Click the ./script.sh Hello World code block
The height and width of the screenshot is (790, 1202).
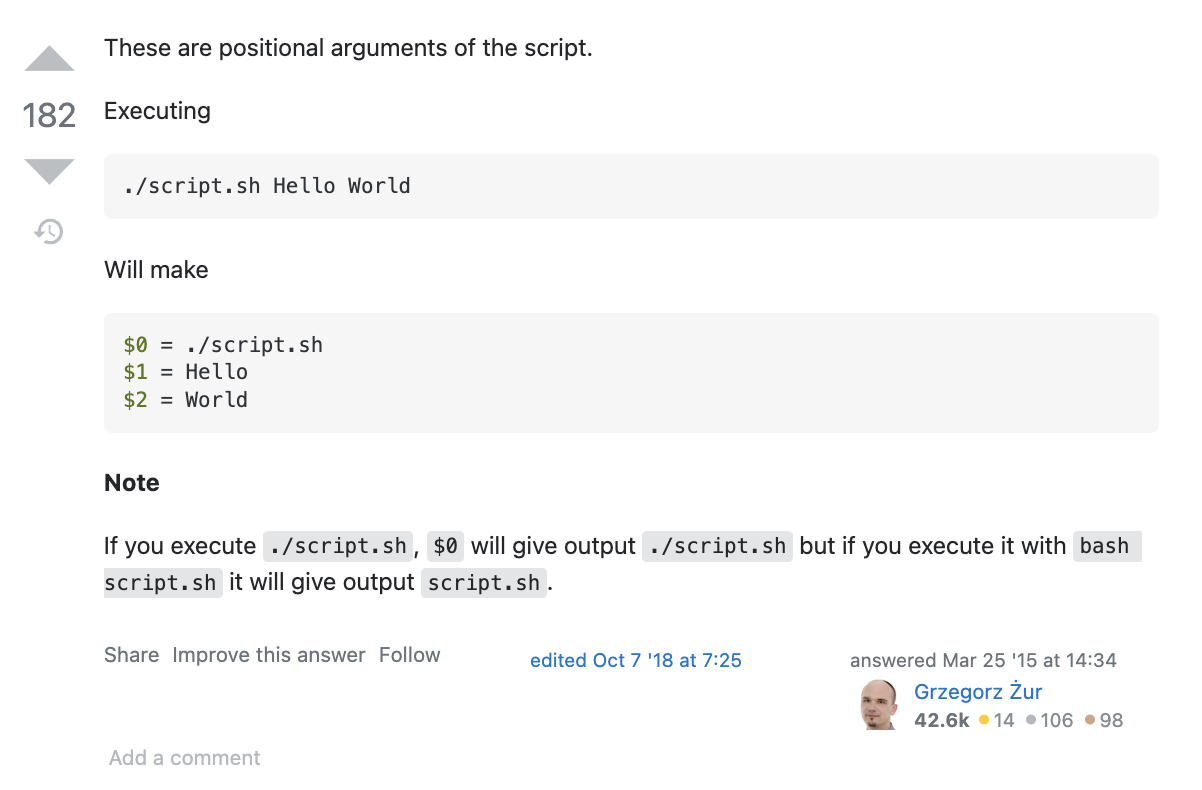tap(631, 186)
